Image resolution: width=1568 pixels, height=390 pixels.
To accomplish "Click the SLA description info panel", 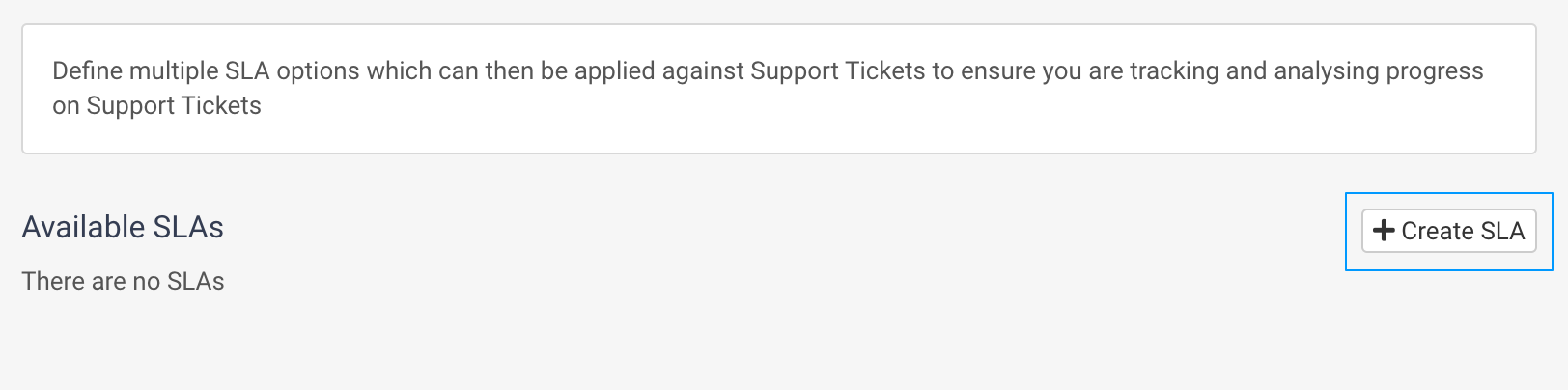I will [x=778, y=130].
